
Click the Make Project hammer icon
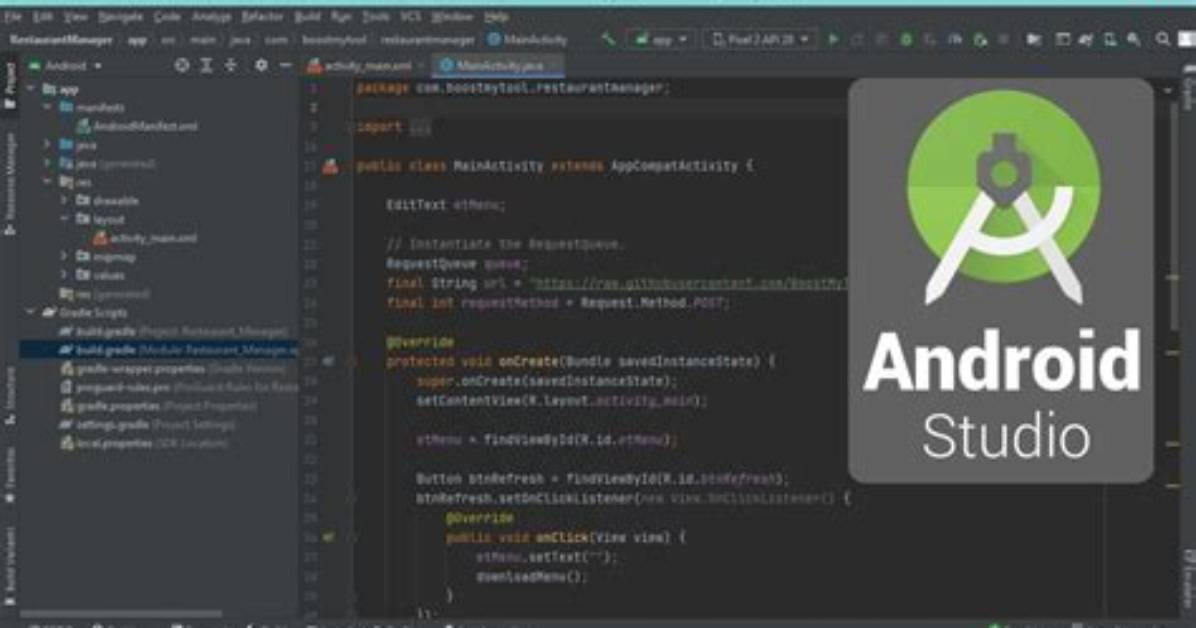click(609, 39)
